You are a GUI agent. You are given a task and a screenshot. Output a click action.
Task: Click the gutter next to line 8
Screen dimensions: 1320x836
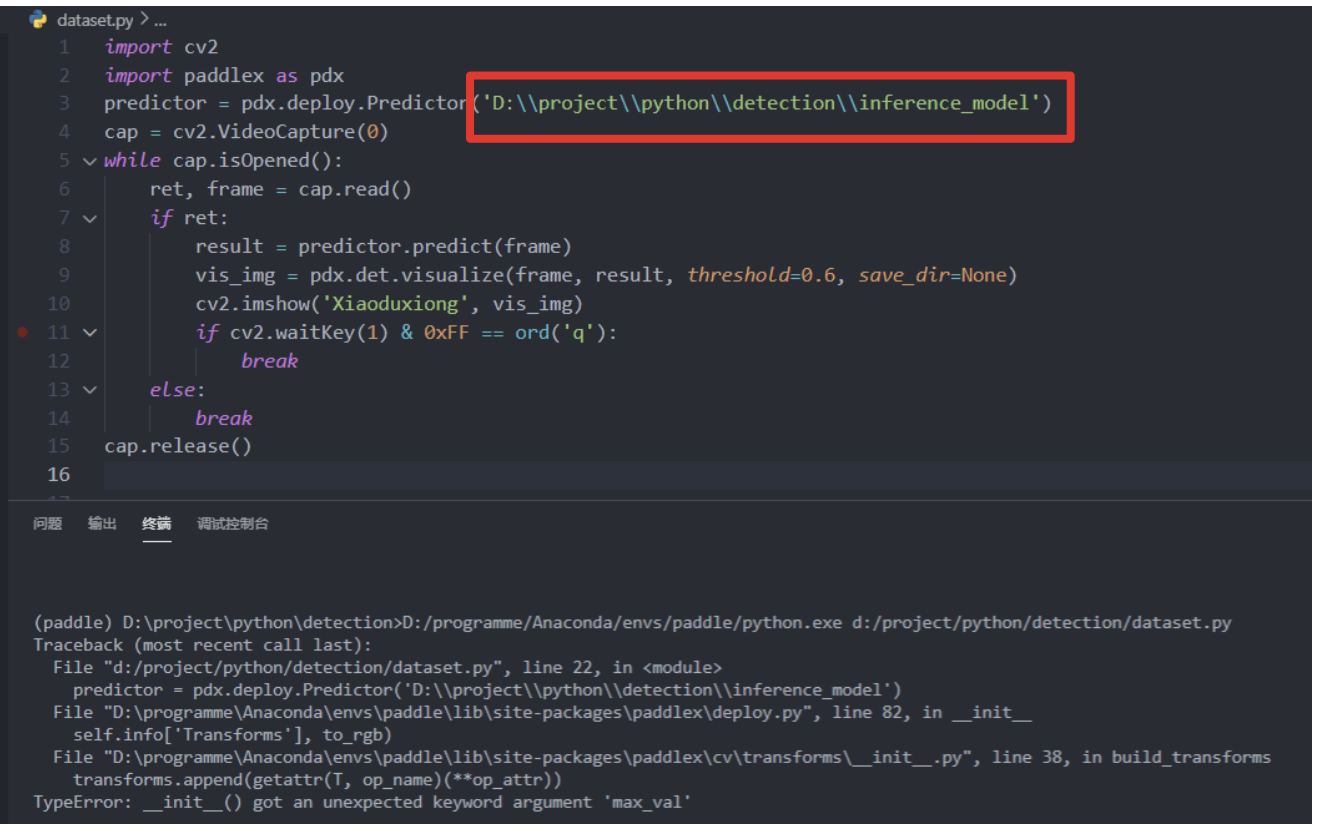click(23, 246)
